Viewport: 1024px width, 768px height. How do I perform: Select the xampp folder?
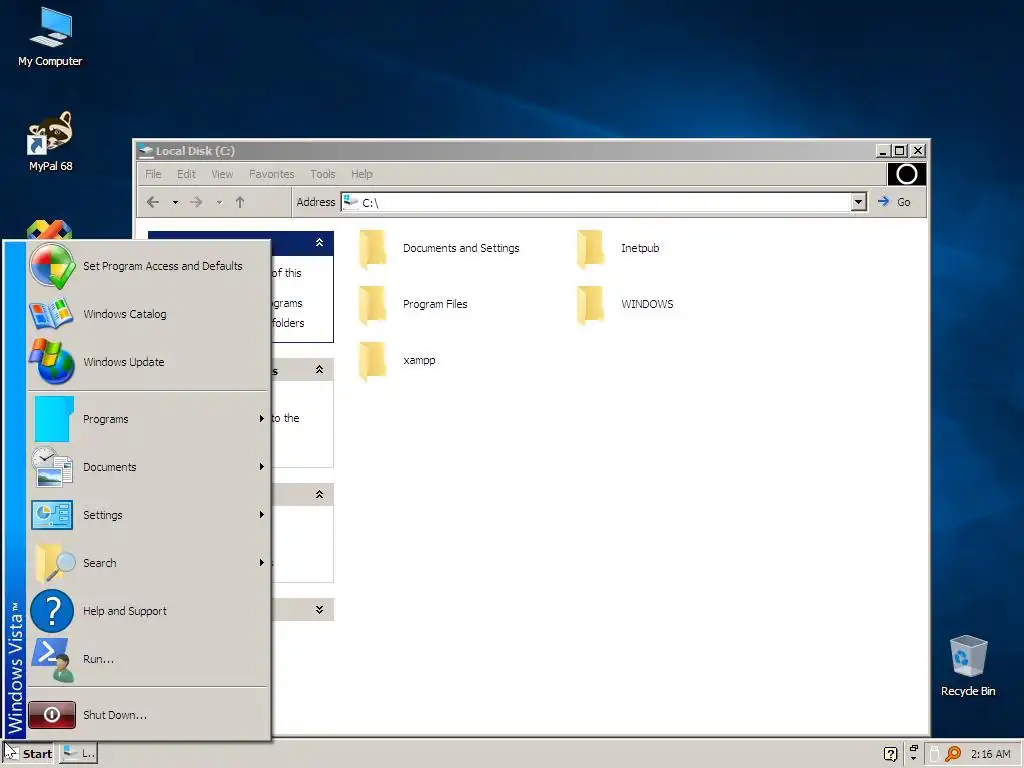[x=397, y=360]
